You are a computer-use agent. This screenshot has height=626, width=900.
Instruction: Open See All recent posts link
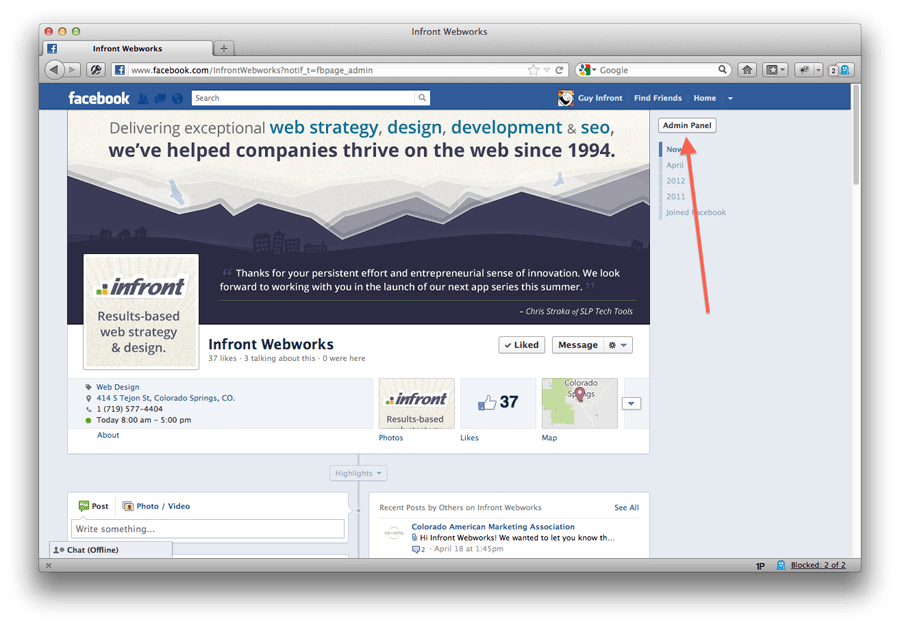626,508
